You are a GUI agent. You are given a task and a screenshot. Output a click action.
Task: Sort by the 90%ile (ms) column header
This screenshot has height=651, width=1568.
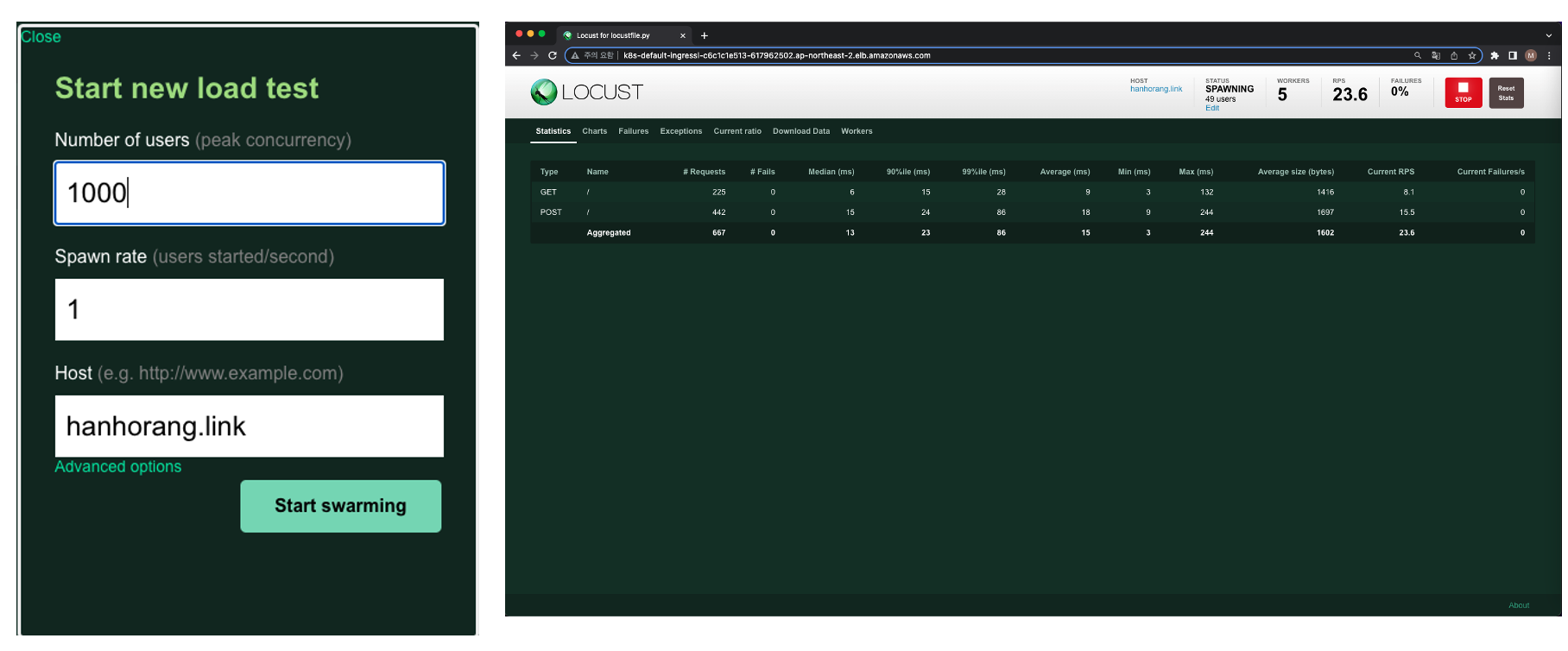(x=908, y=172)
